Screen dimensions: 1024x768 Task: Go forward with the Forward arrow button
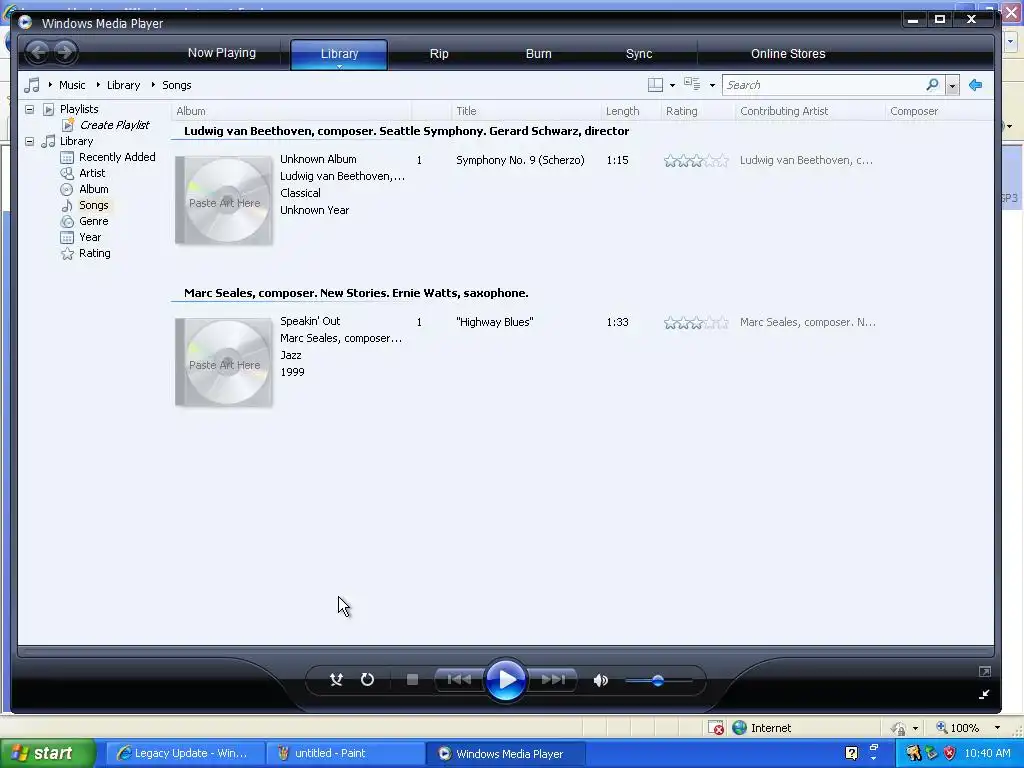tap(65, 52)
